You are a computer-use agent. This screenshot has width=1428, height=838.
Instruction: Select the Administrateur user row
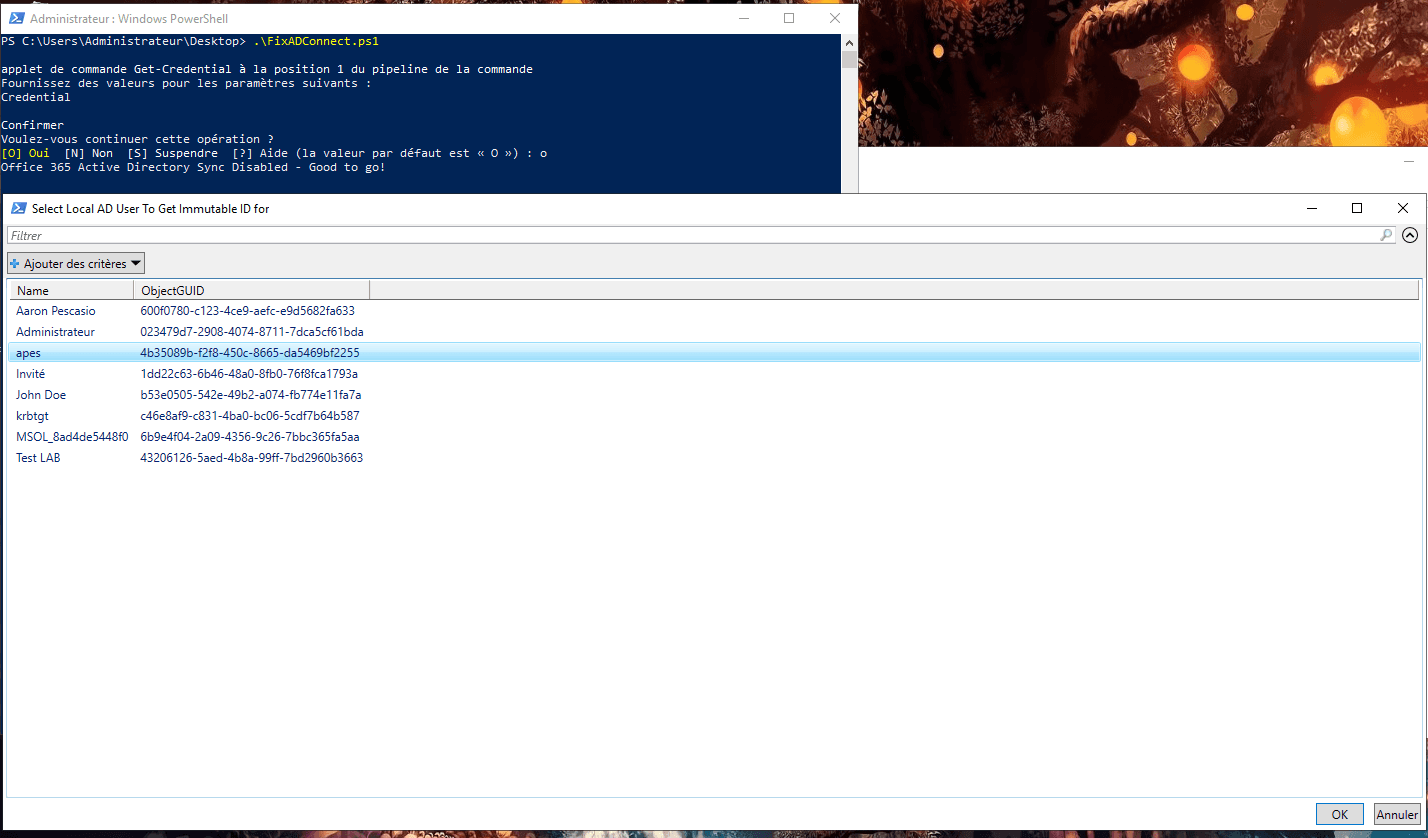point(56,332)
